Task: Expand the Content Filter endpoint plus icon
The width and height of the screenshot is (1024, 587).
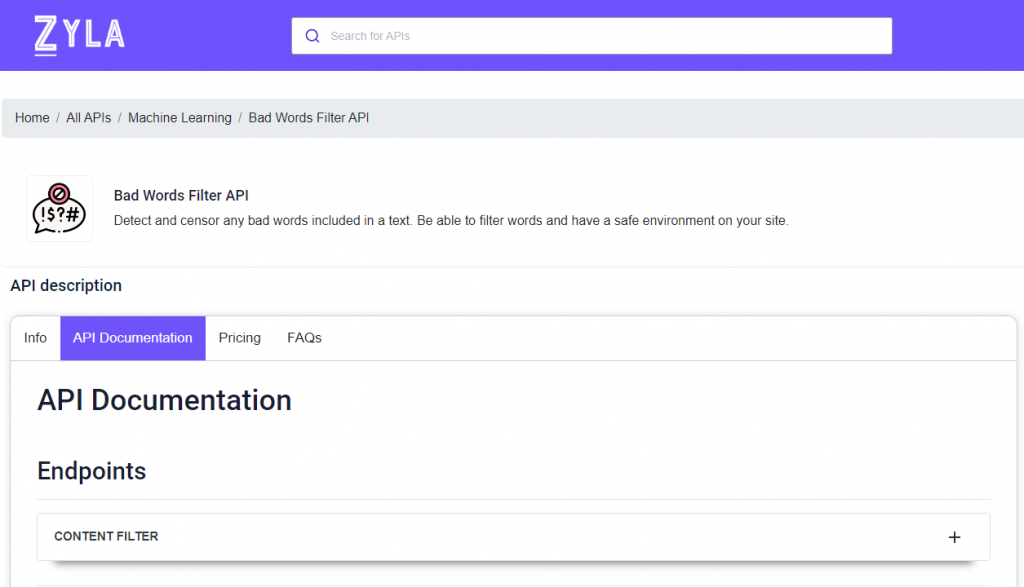Action: tap(954, 537)
